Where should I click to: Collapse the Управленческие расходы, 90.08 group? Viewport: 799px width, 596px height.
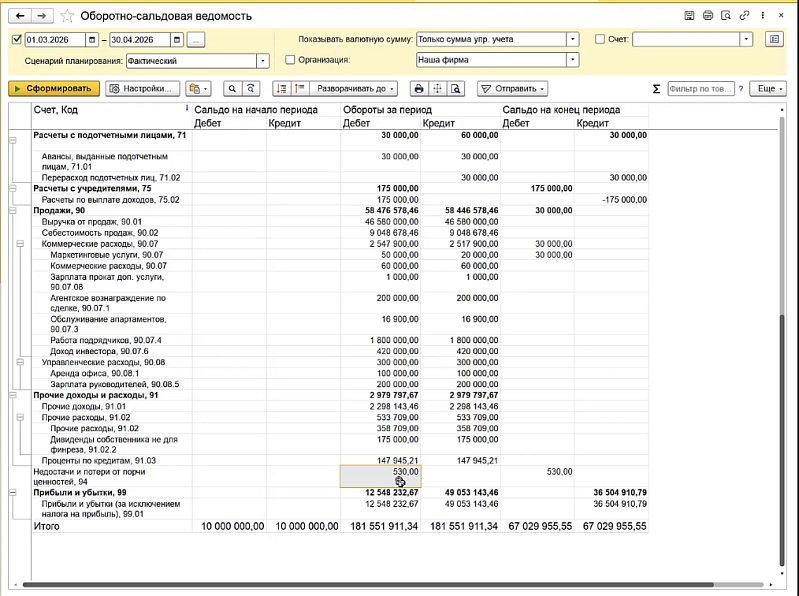(x=20, y=362)
